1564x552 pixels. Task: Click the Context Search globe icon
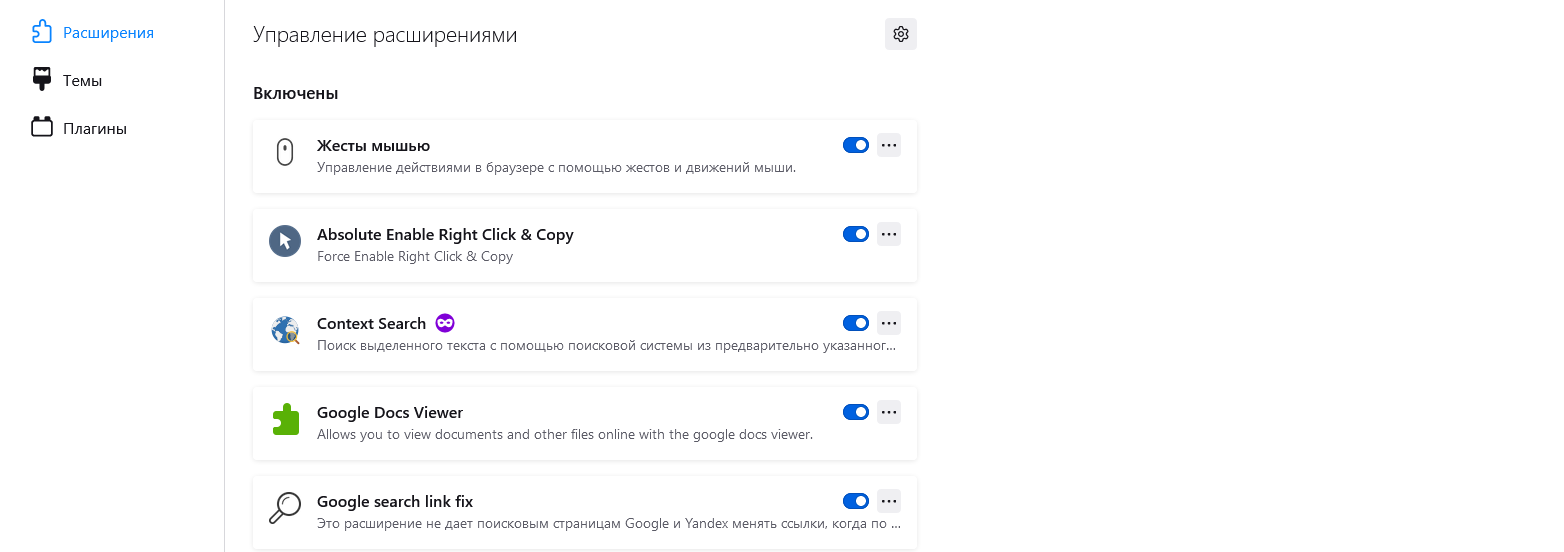point(285,330)
